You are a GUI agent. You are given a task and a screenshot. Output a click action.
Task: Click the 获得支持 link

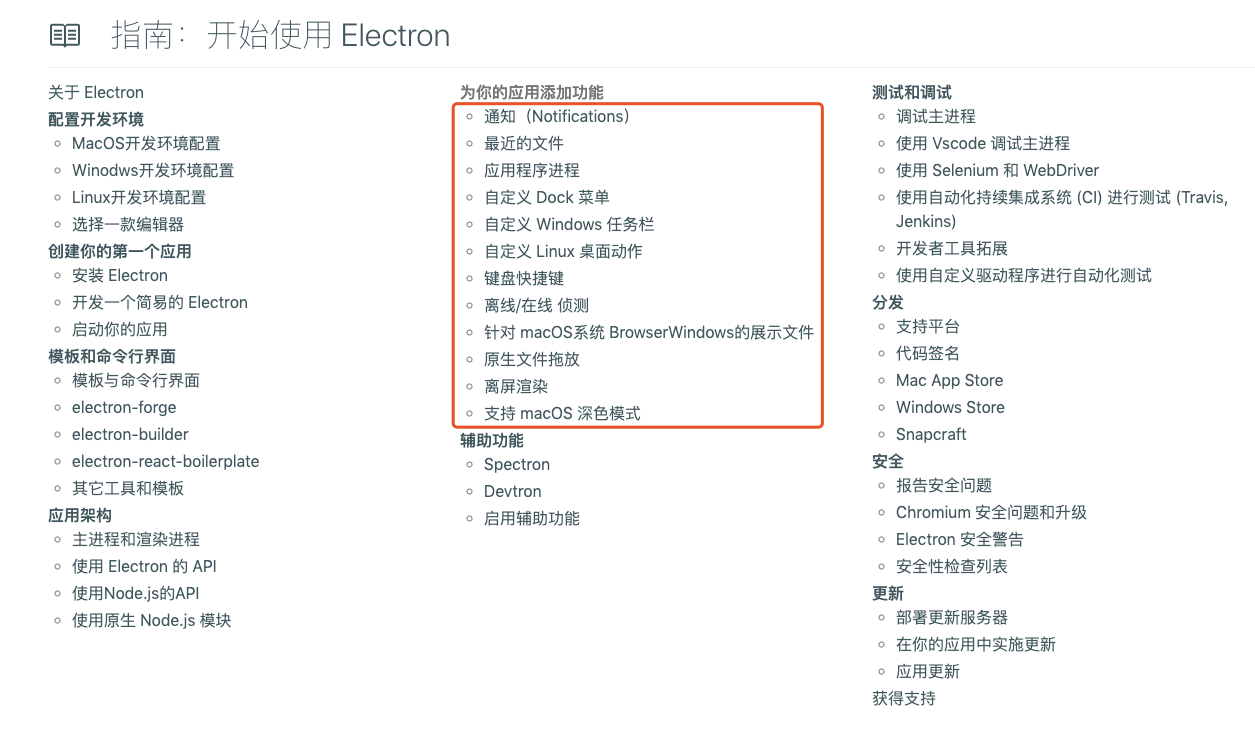(904, 699)
